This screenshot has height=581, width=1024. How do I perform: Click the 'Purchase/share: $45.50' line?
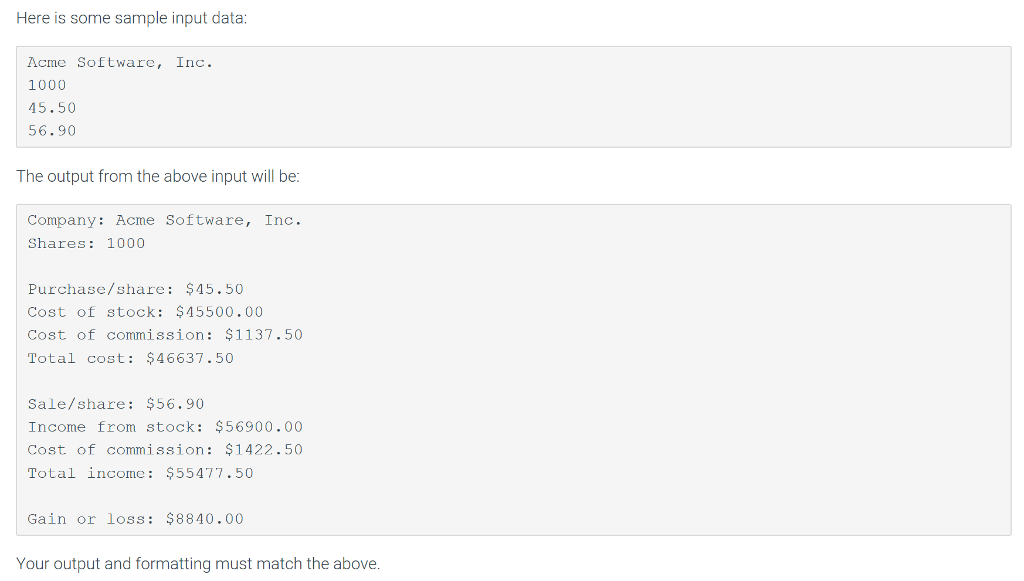pos(135,289)
